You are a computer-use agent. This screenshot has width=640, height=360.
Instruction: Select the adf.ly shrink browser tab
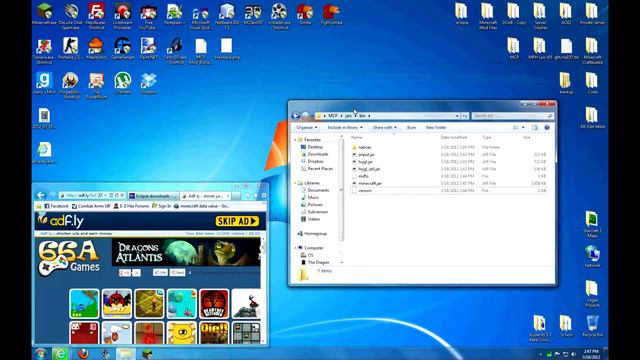coord(205,196)
